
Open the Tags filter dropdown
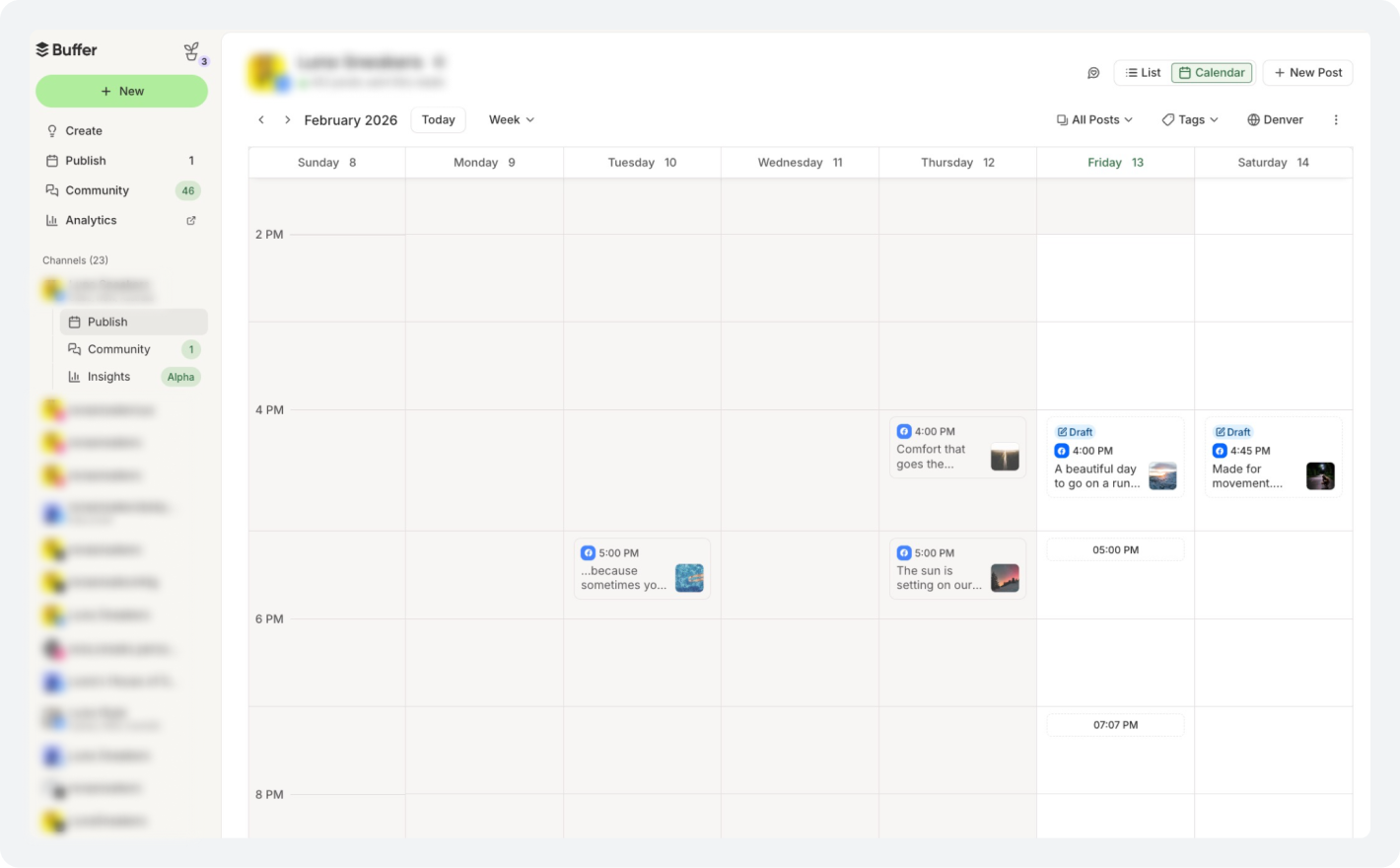click(1190, 119)
